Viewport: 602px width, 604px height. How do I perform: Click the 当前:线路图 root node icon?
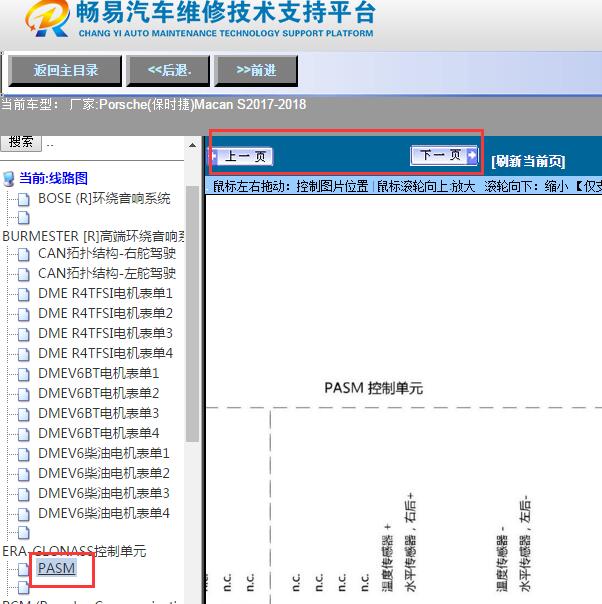pos(8,179)
